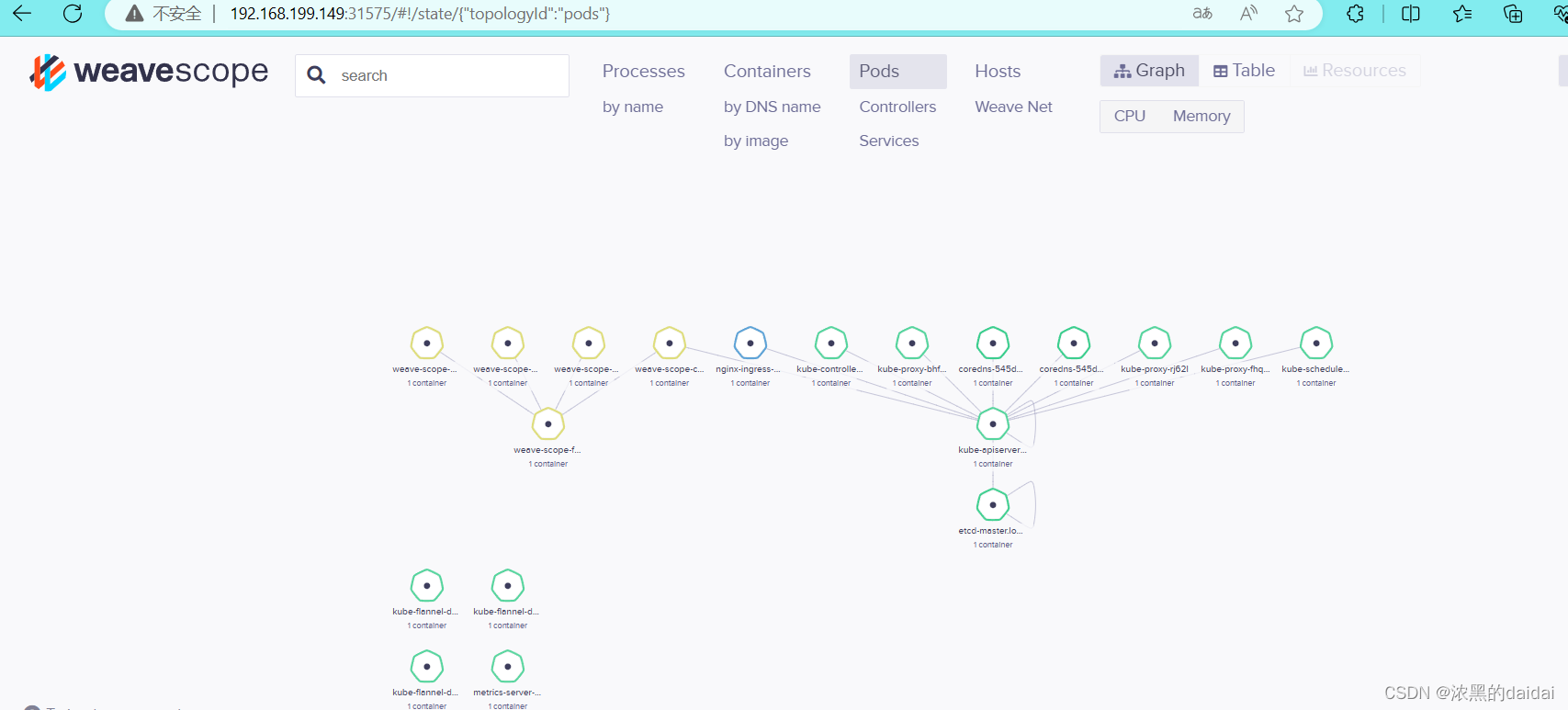Open the metrics-server pod node
Image resolution: width=1568 pixels, height=710 pixels.
(508, 667)
